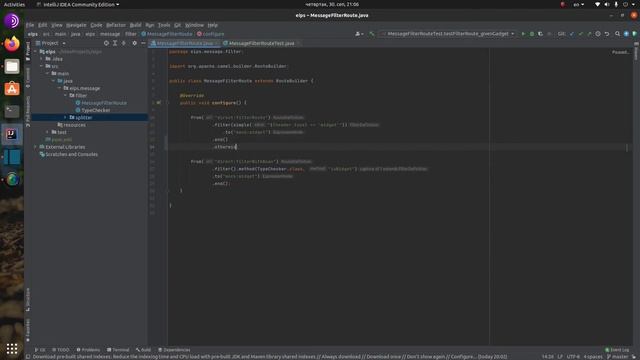Expand the .idea folder

tap(42, 59)
